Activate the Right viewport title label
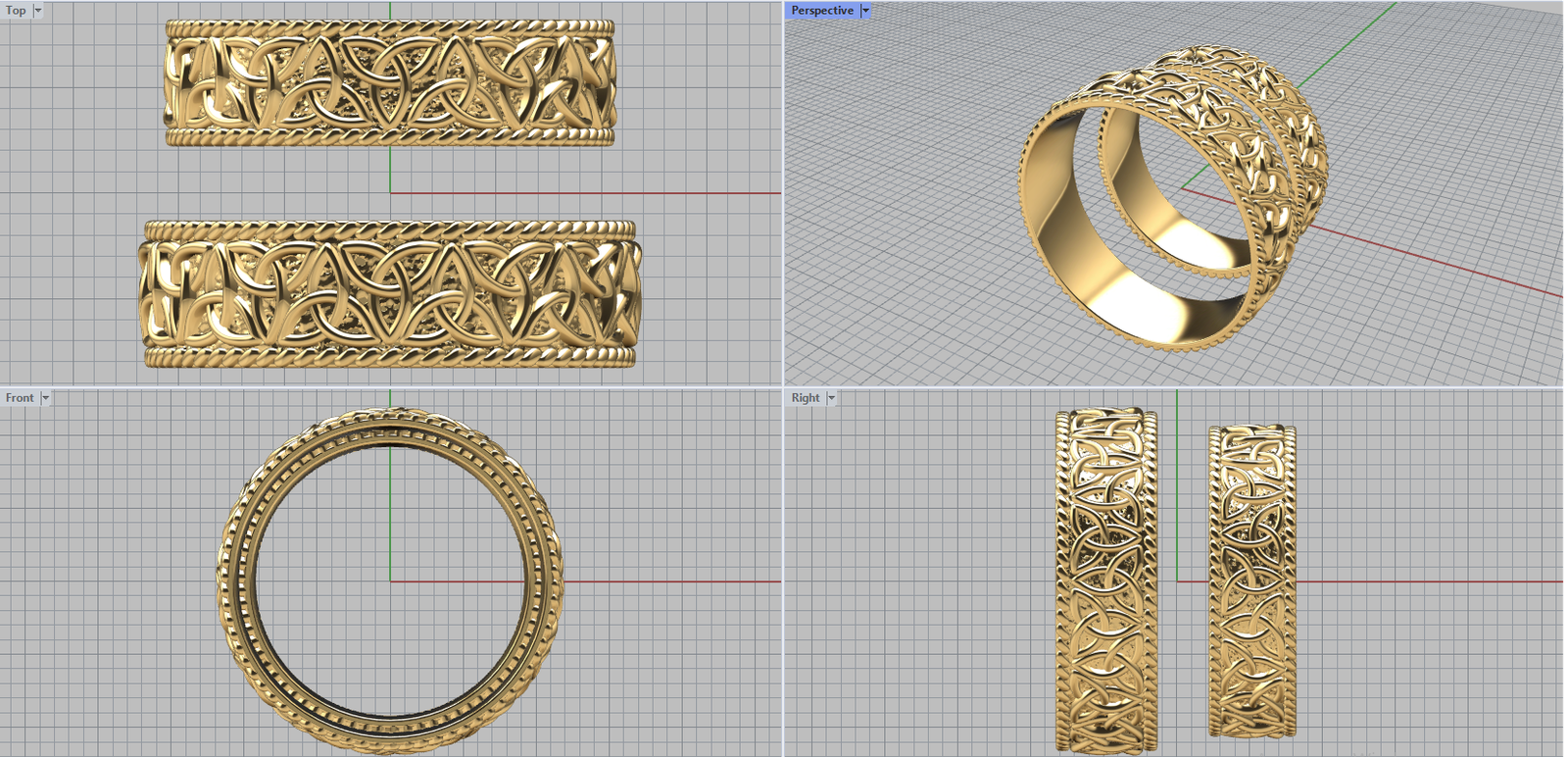The image size is (1568, 757). pos(805,398)
